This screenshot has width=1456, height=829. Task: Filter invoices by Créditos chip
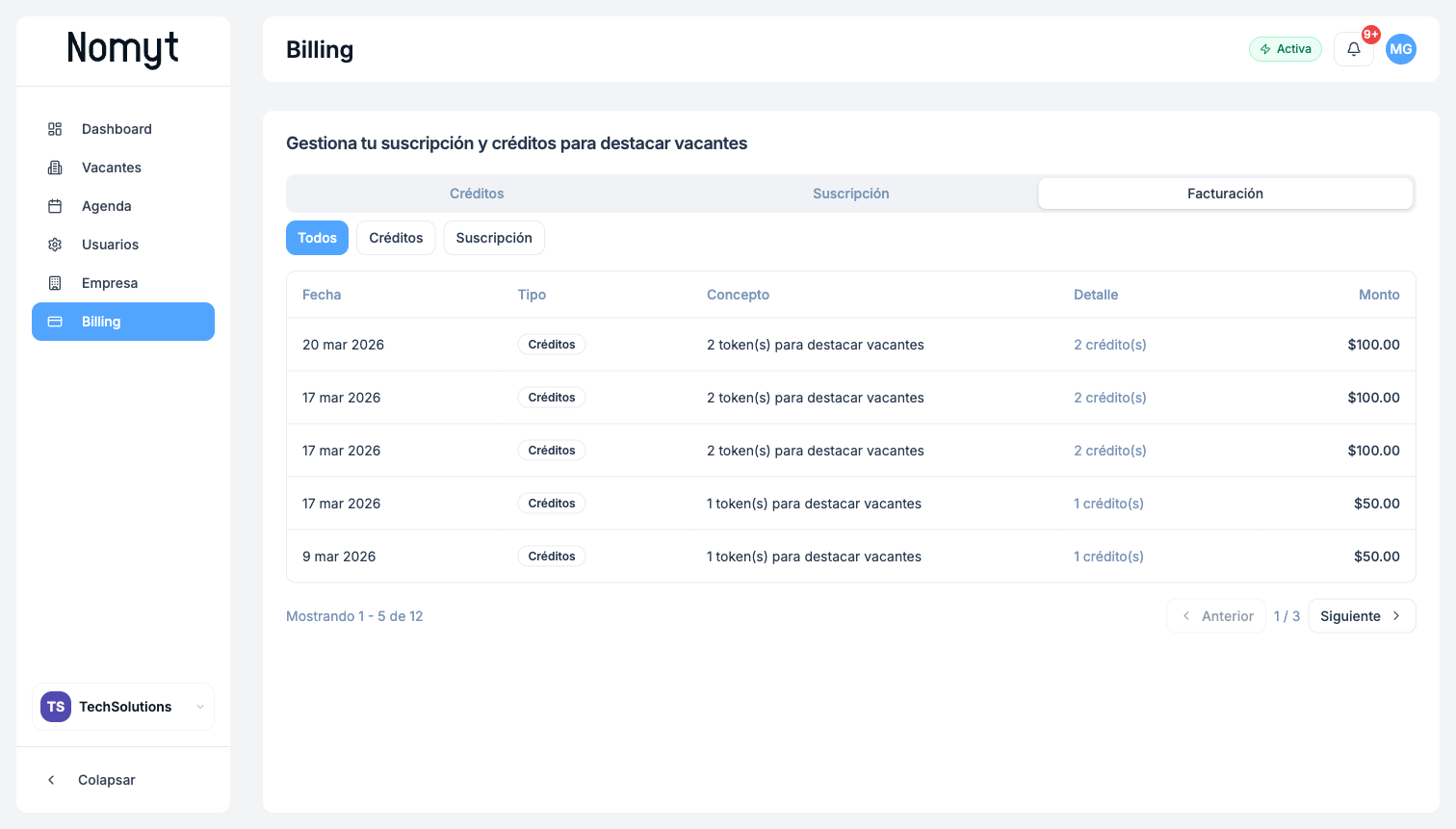396,238
